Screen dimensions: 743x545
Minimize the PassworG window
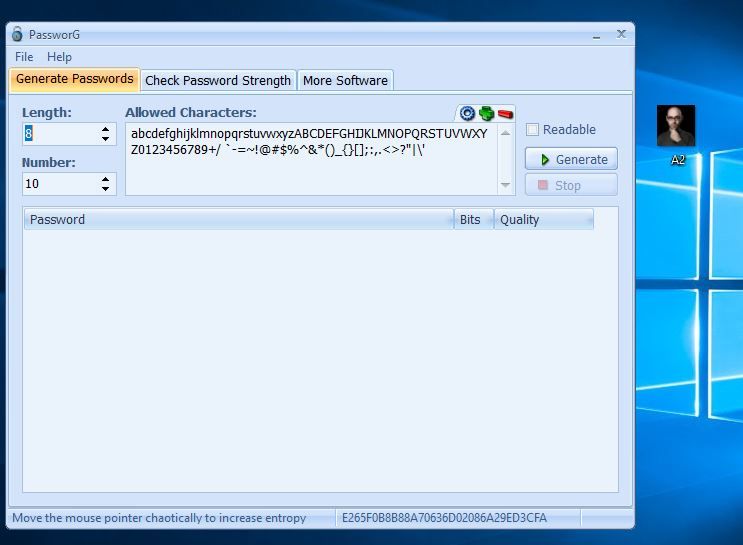point(597,35)
